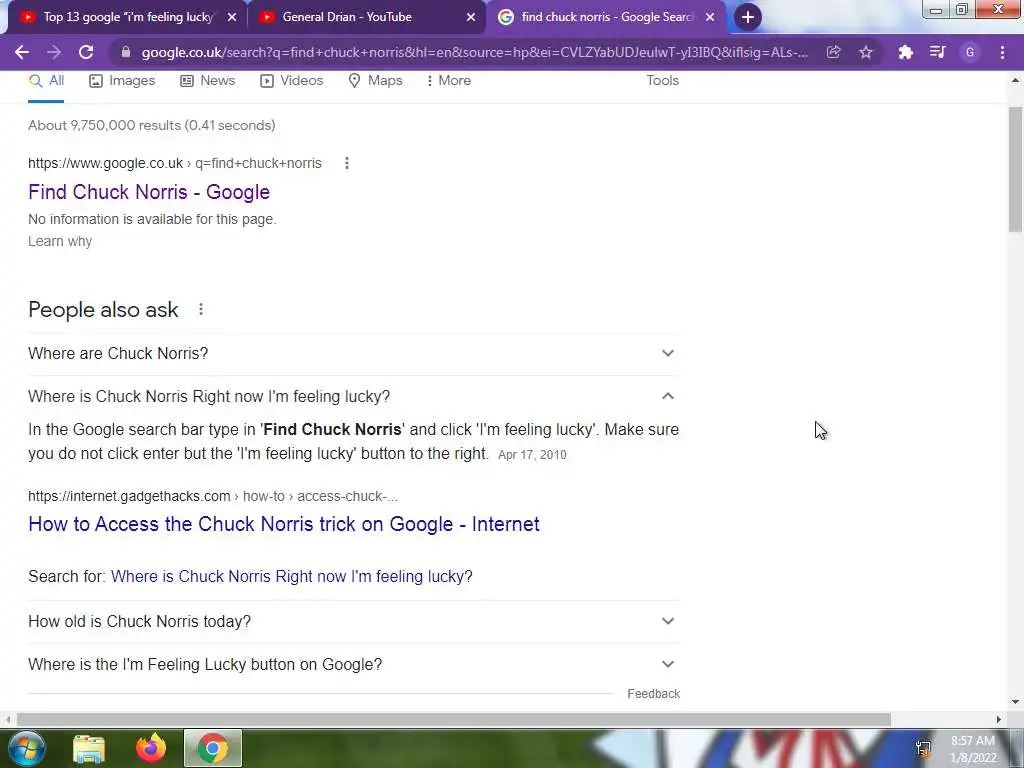Open the Chrome profile avatar G
Screen dimensions: 1024x768
[970, 52]
